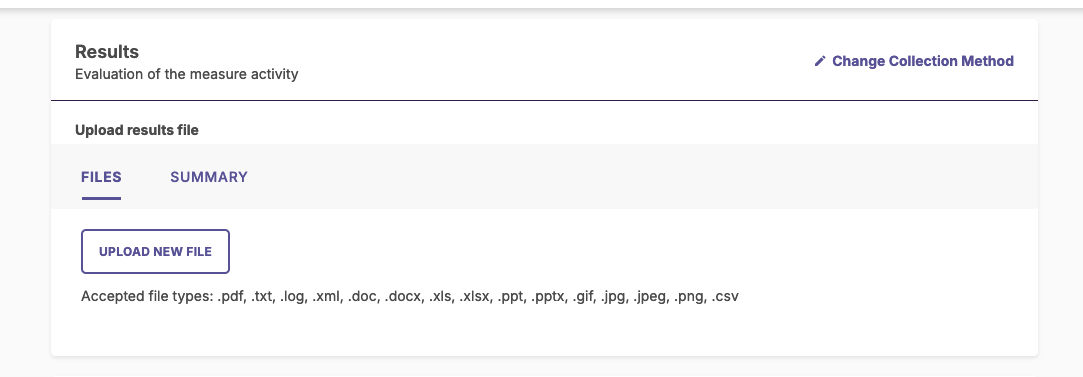Click the .jpeg file type text
This screenshot has width=1083, height=377.
pyautogui.click(x=650, y=297)
